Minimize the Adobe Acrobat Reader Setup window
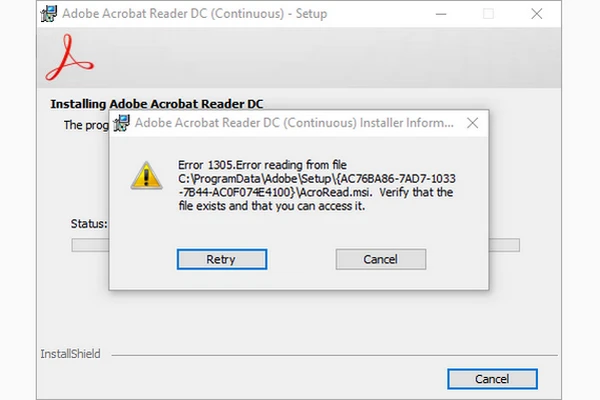 [x=441, y=14]
